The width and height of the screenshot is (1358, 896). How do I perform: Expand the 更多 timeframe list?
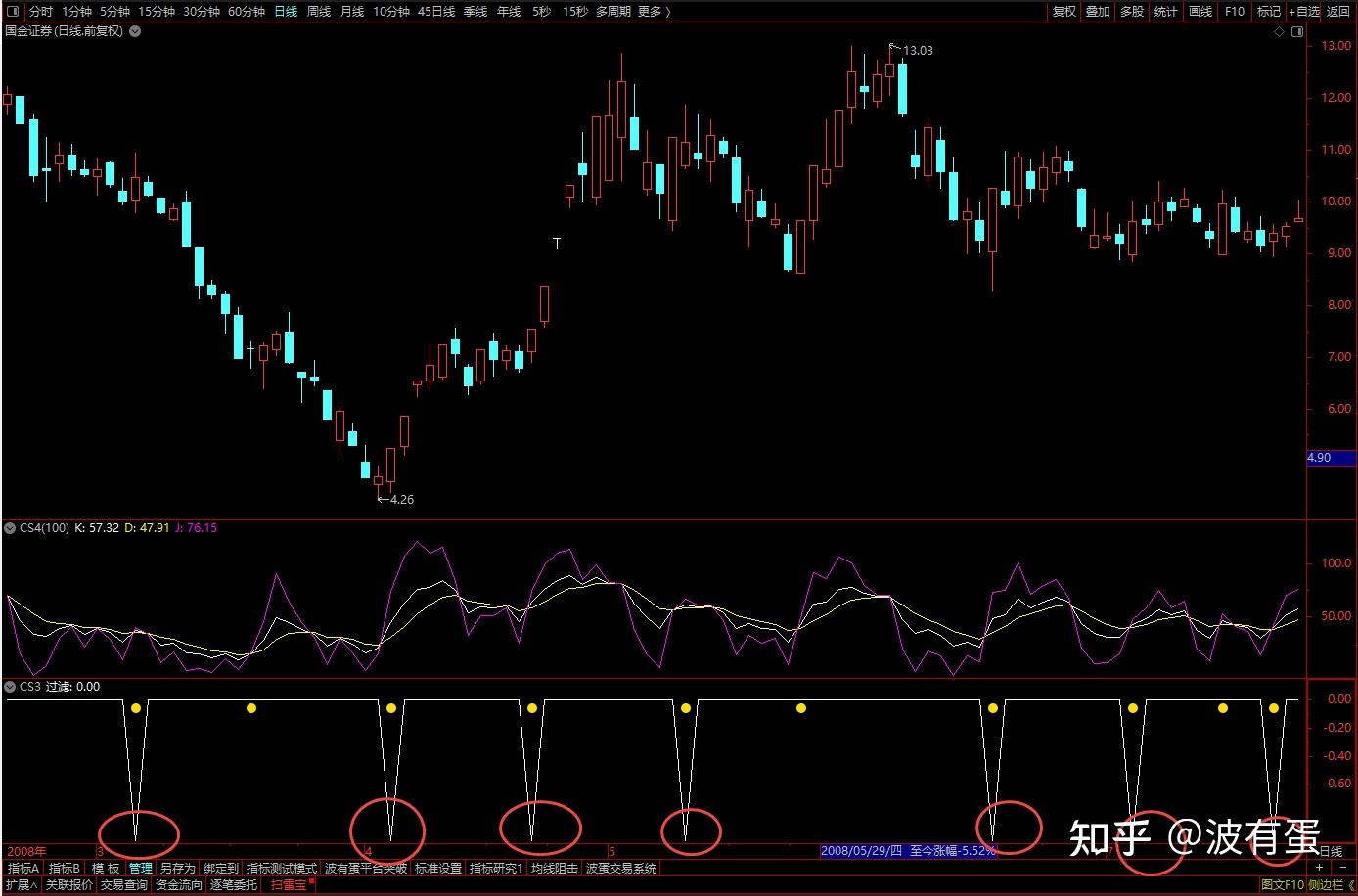click(x=654, y=12)
